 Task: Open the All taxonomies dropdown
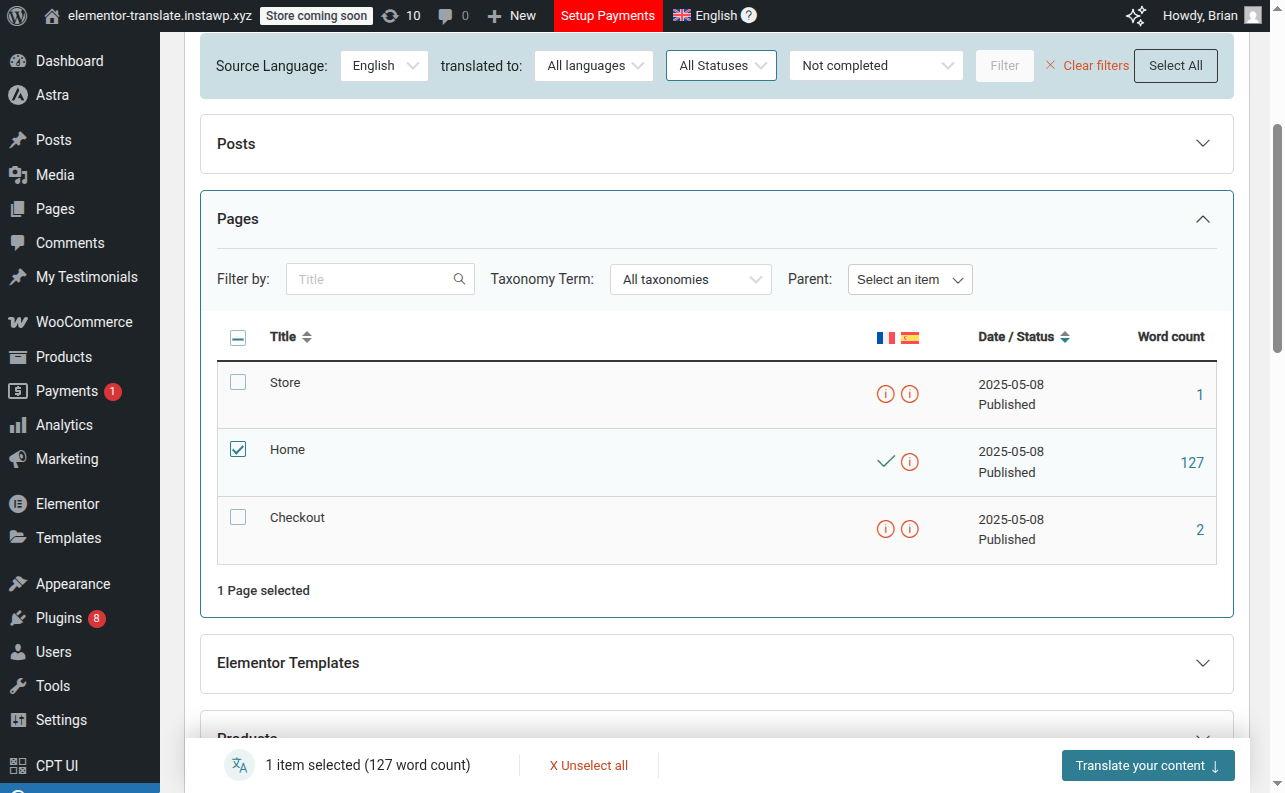tap(691, 279)
